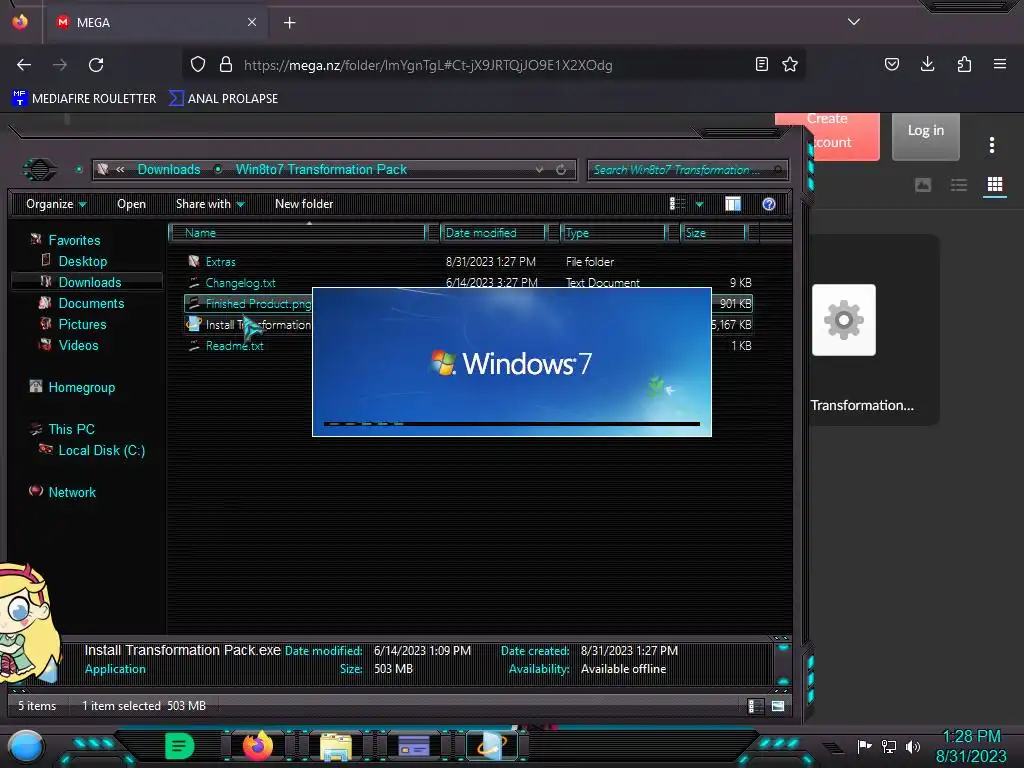This screenshot has height=768, width=1024.
Task: Switch MEGA to list view
Action: [x=959, y=185]
